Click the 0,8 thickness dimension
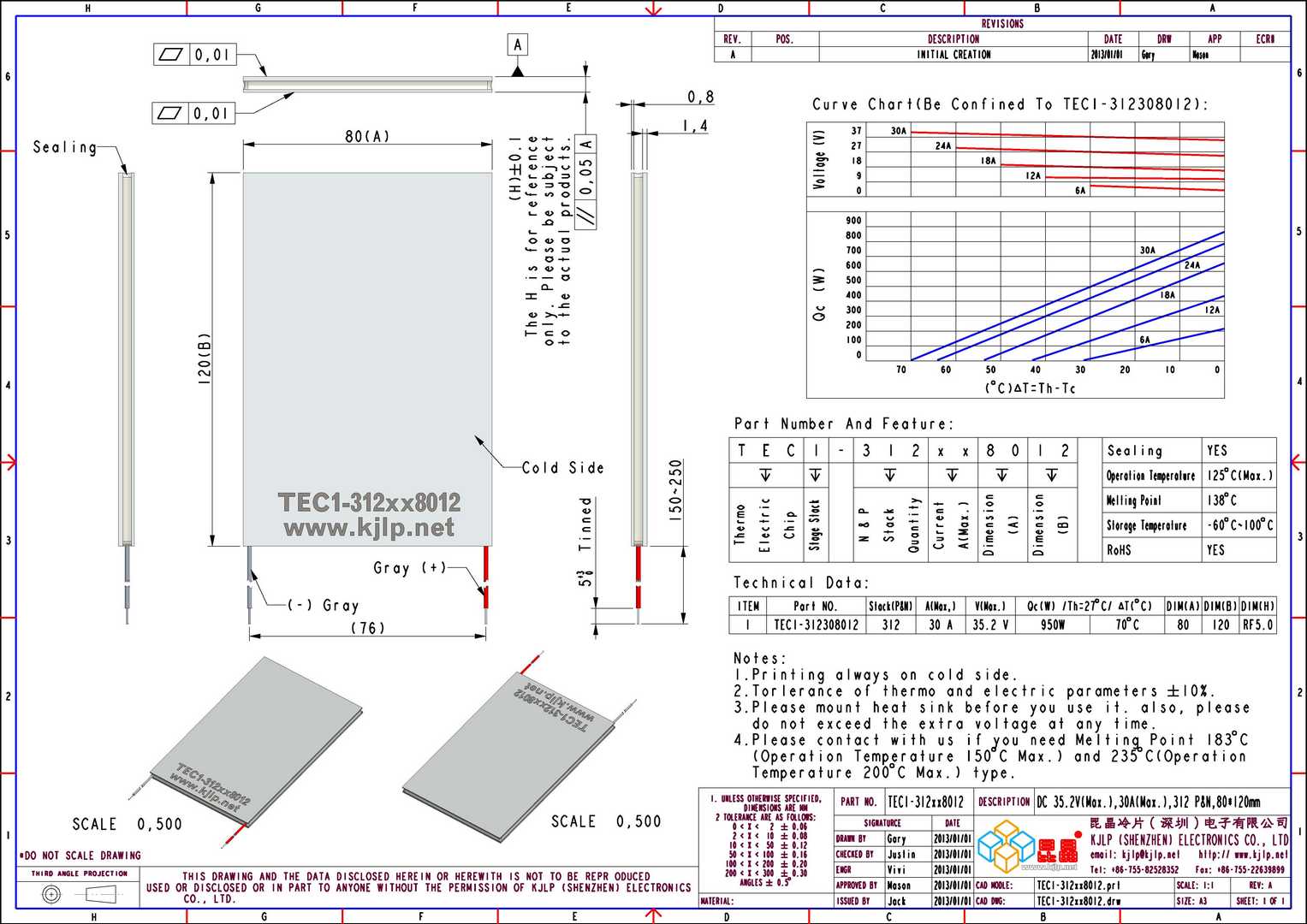Image resolution: width=1307 pixels, height=924 pixels. pyautogui.click(x=700, y=98)
